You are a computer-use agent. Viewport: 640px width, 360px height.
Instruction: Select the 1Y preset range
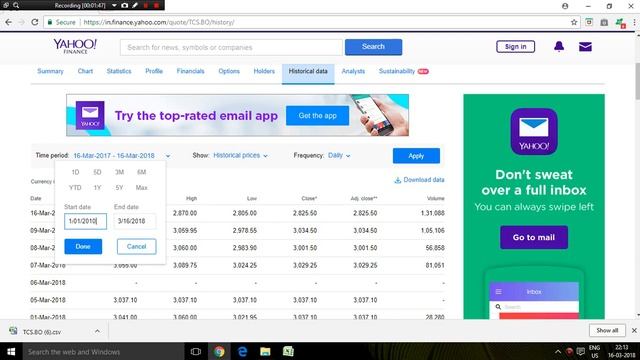point(97,188)
